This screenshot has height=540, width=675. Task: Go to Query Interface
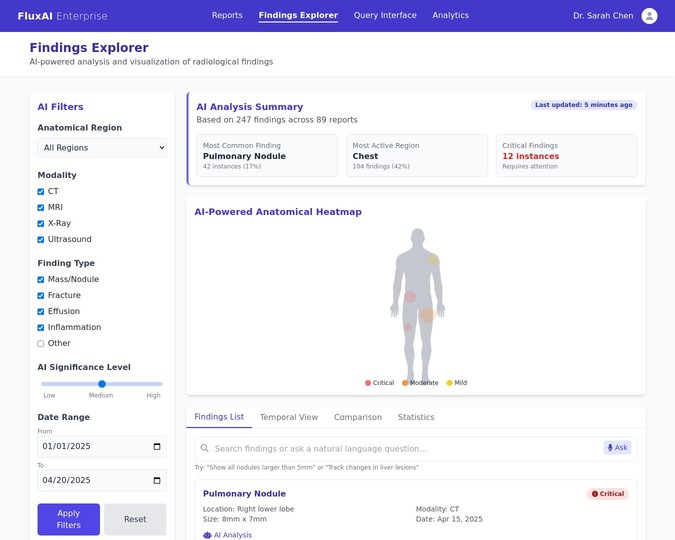(385, 16)
